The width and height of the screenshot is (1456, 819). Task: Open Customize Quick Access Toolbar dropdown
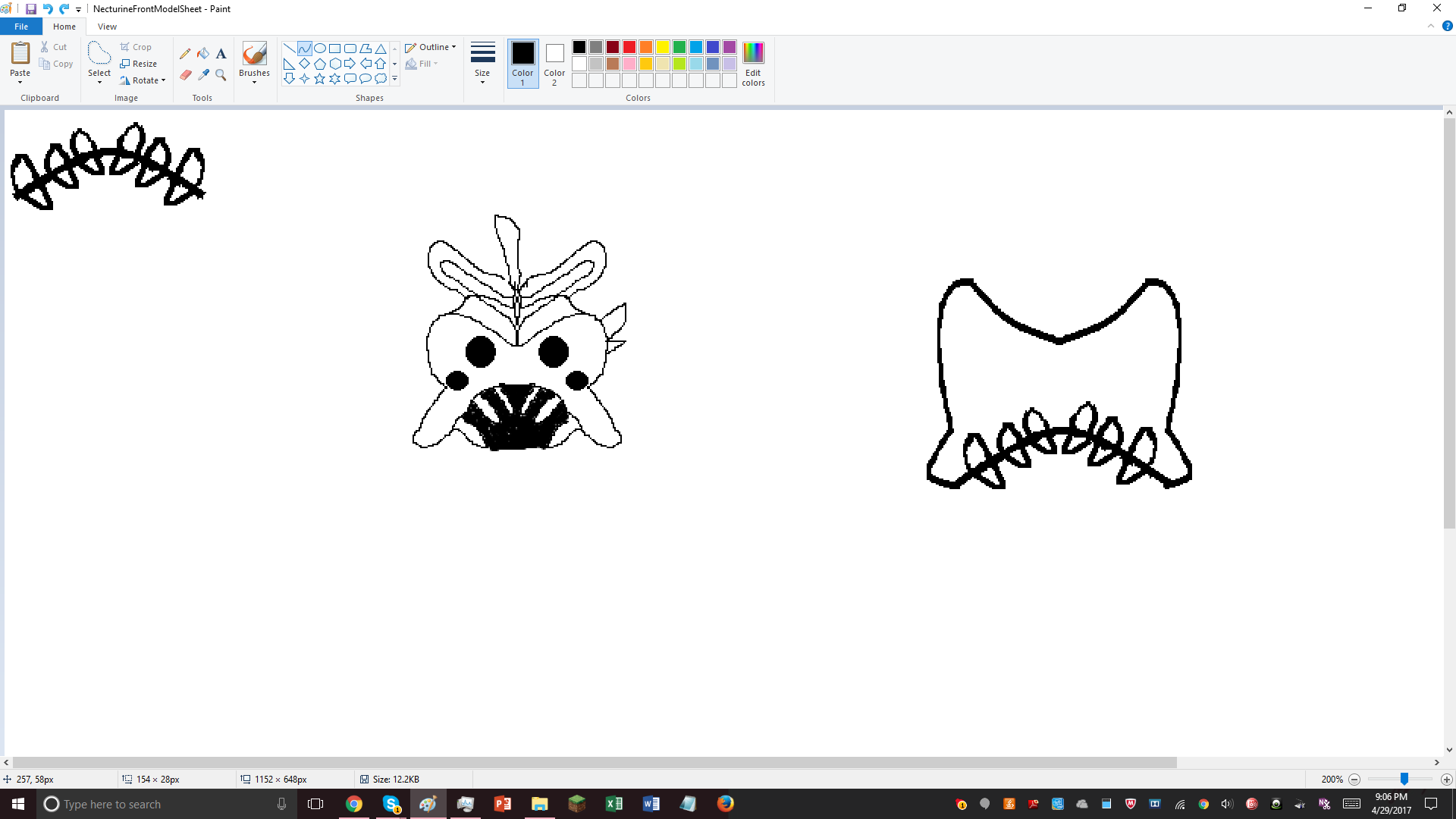coord(78,10)
